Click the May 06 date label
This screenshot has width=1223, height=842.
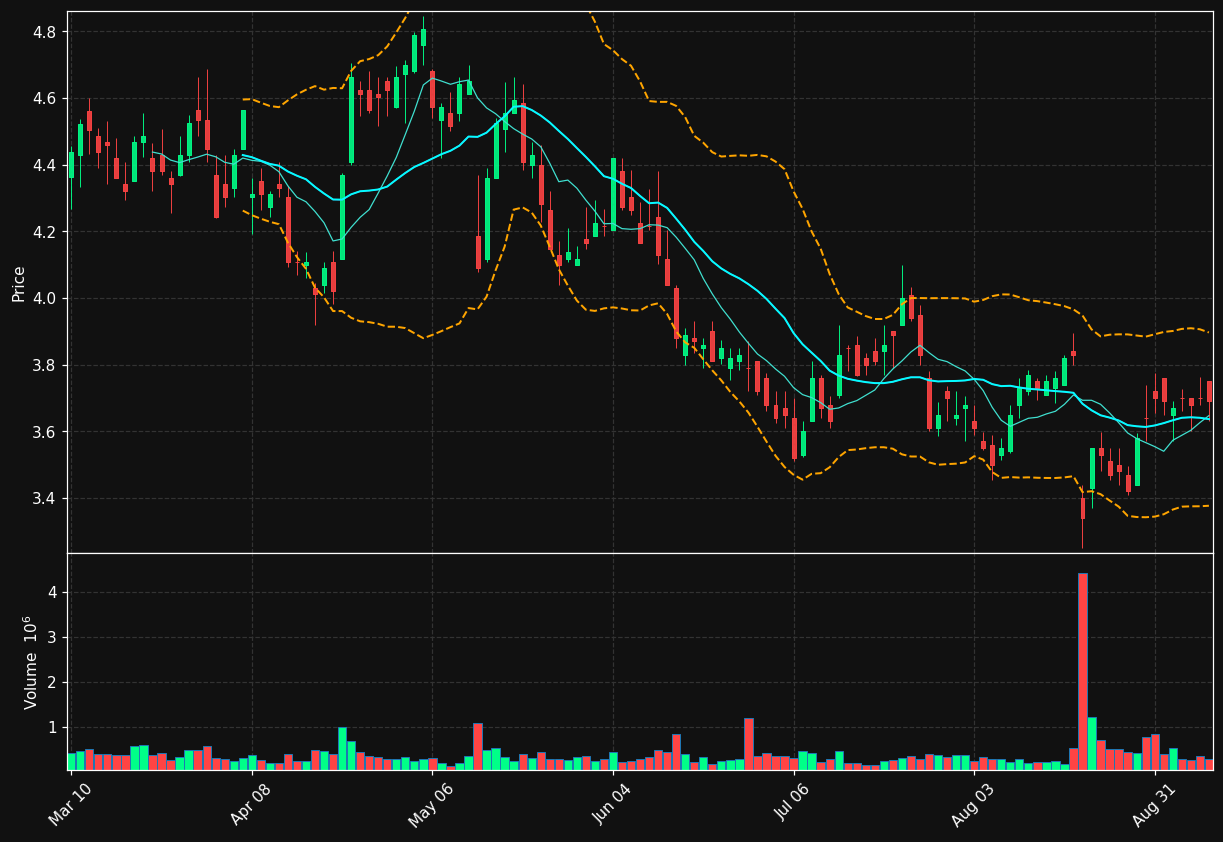click(431, 803)
